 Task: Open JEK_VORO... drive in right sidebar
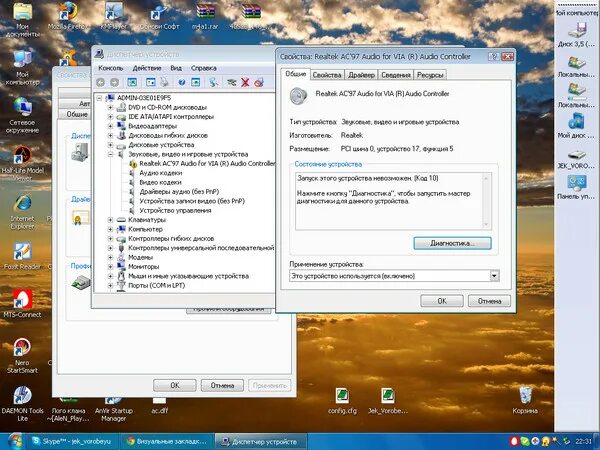pyautogui.click(x=576, y=160)
